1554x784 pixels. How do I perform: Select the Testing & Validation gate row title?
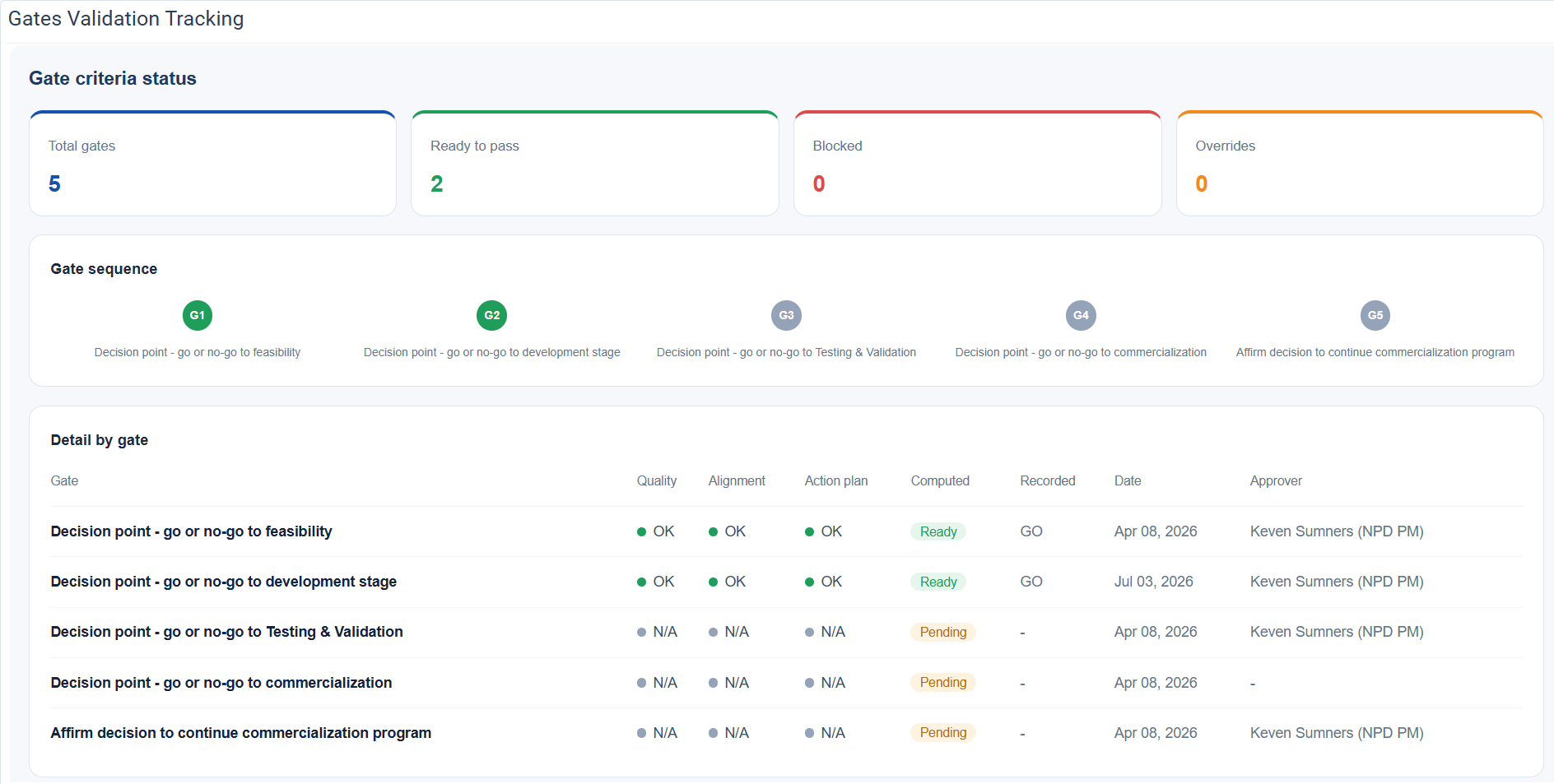tap(226, 632)
